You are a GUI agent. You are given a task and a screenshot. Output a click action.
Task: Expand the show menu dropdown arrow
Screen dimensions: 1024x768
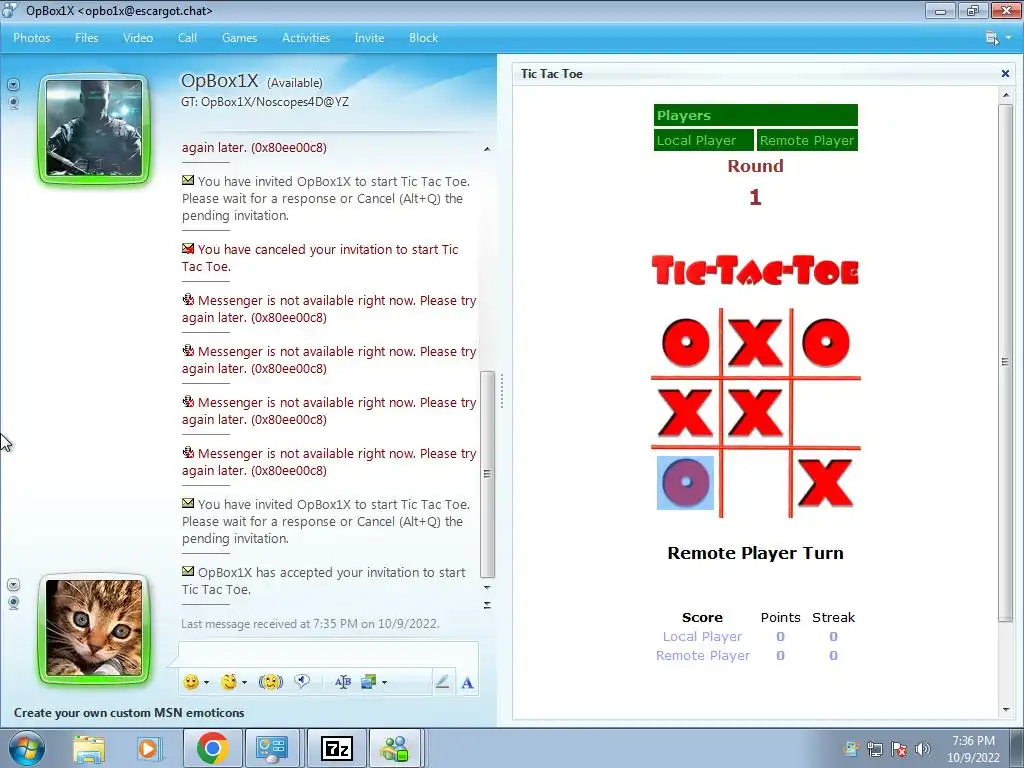click(1008, 38)
